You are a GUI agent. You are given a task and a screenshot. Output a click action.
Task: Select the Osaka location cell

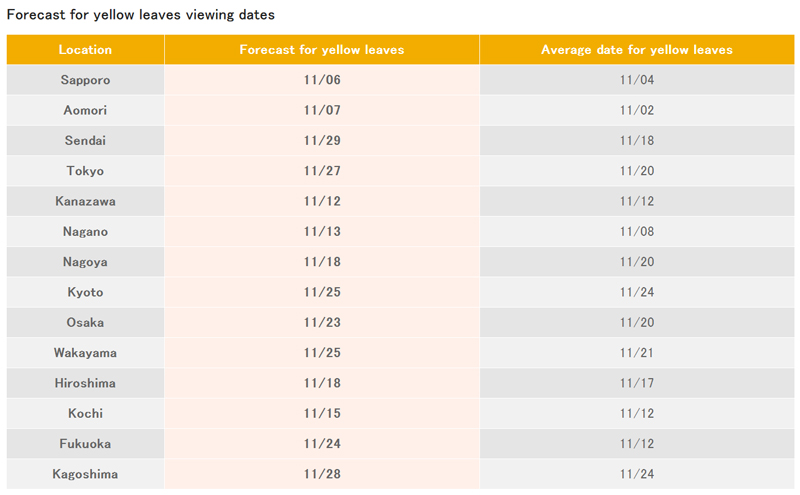[85, 323]
